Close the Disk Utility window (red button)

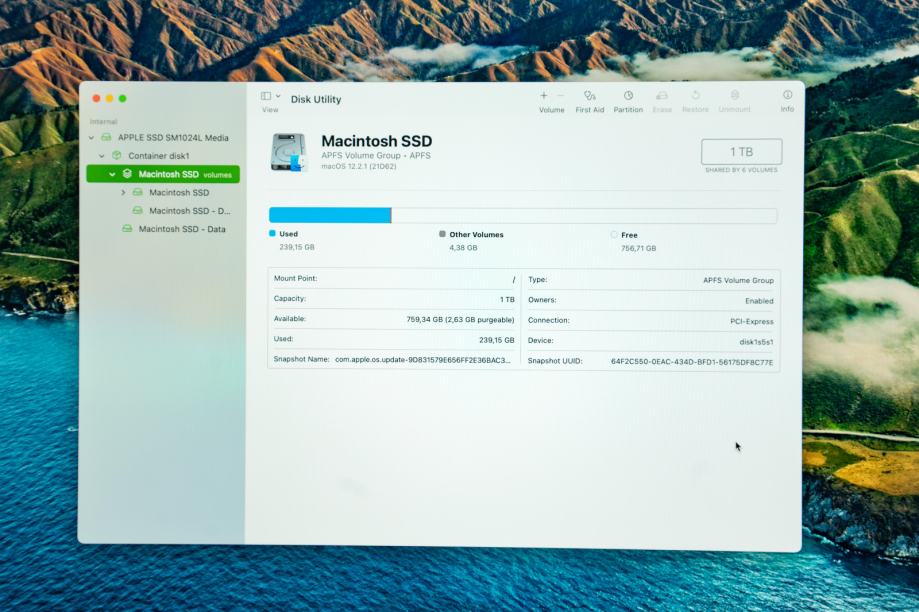tap(96, 98)
